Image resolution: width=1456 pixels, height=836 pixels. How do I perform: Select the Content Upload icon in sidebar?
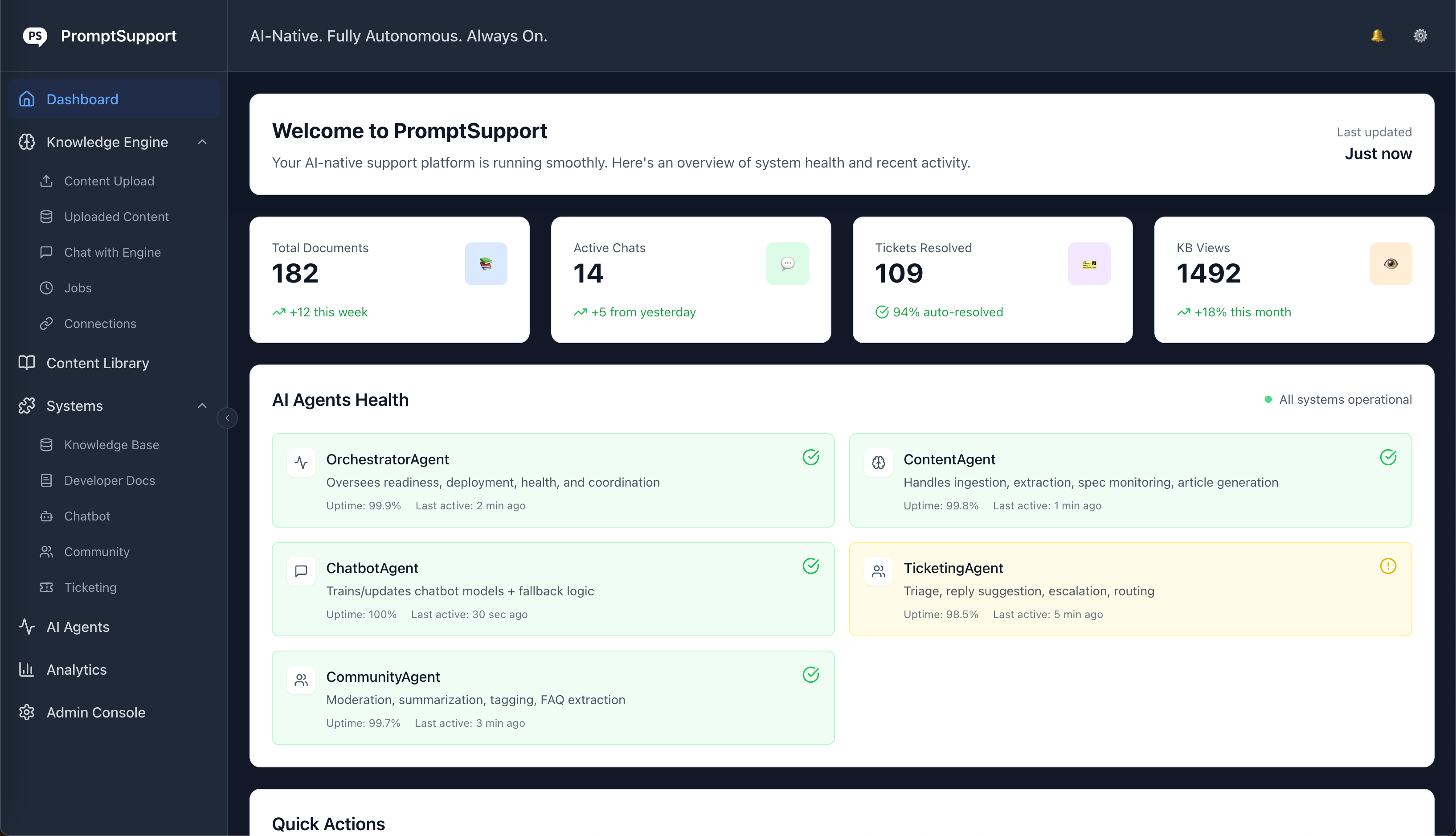pyautogui.click(x=47, y=181)
